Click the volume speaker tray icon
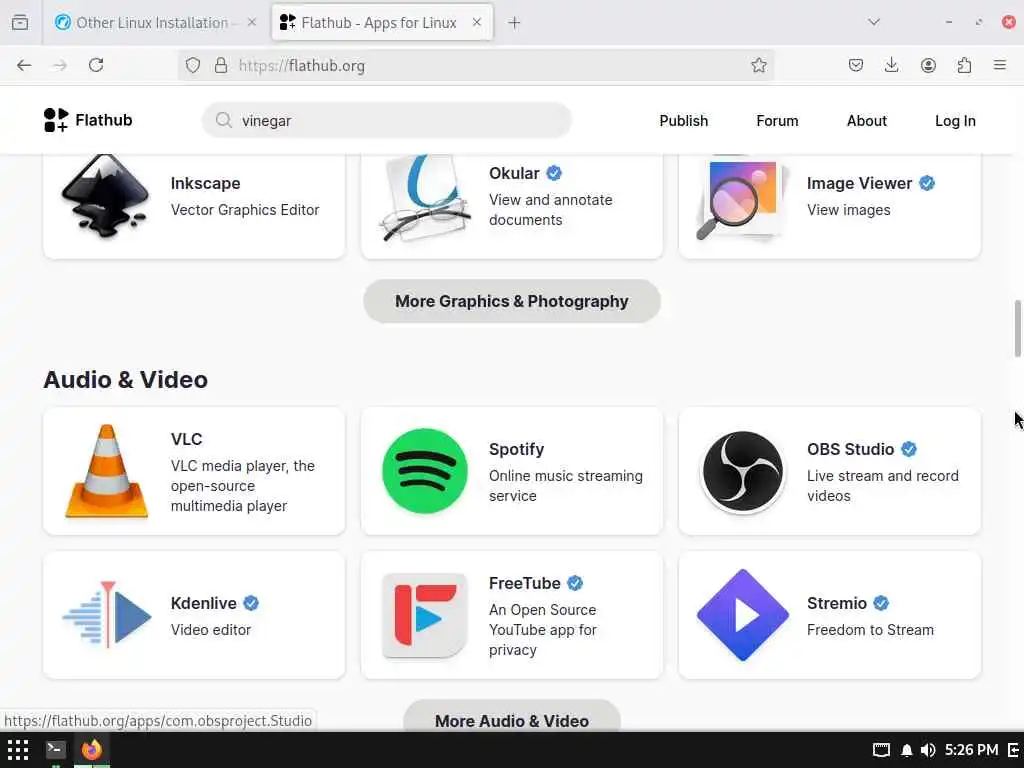 (x=928, y=750)
